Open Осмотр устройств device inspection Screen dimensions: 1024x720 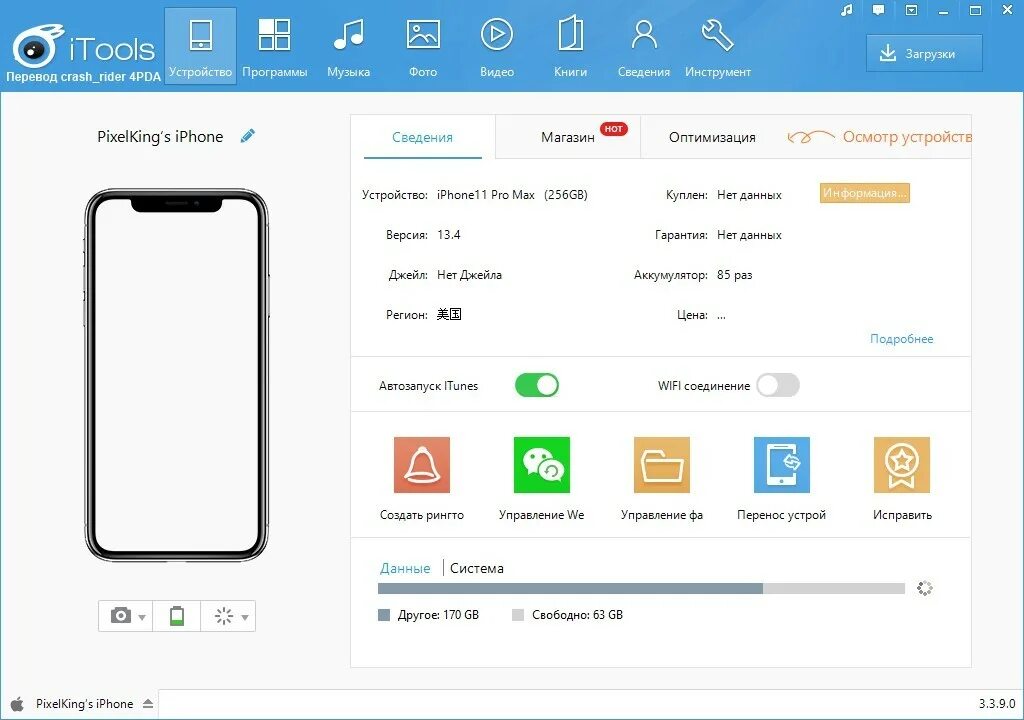point(879,137)
